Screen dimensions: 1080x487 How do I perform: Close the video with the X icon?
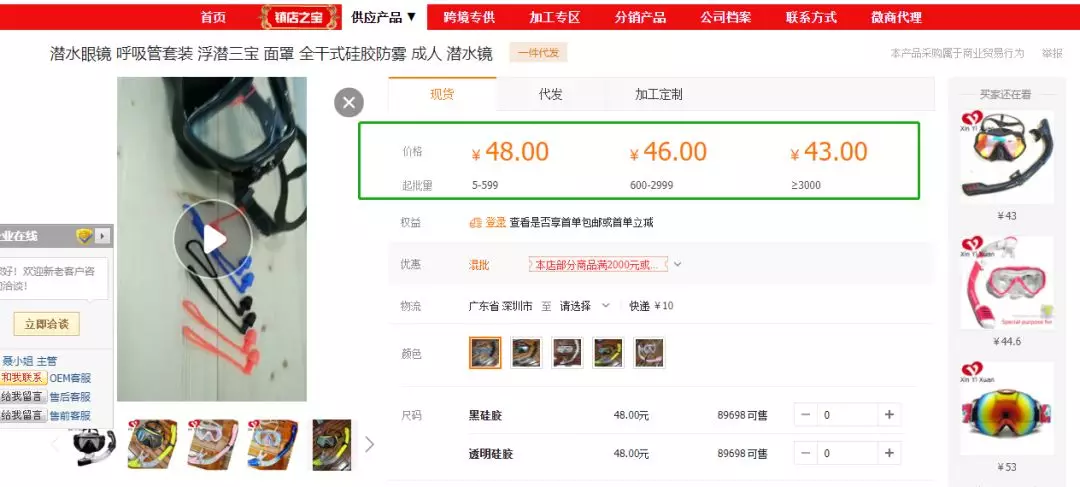tap(349, 103)
